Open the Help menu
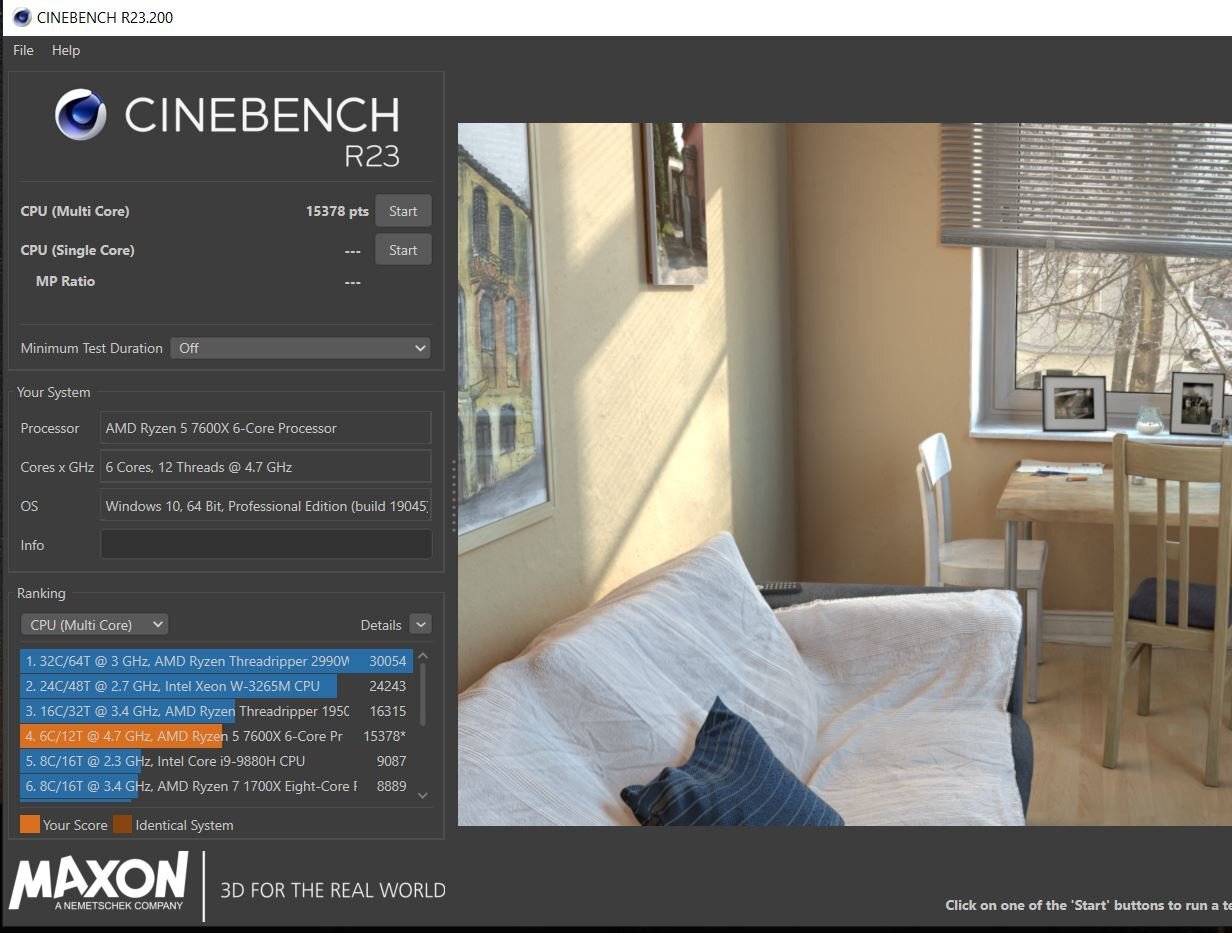This screenshot has width=1232, height=933. [66, 50]
